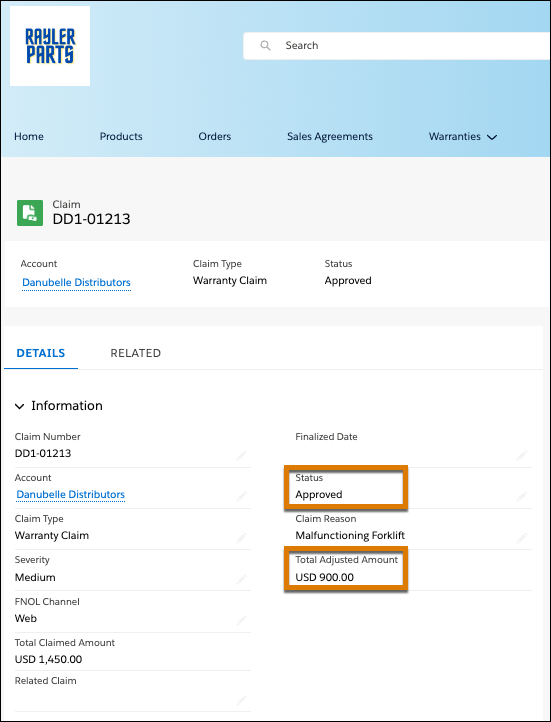Open the Sales Agreements nav item

(x=330, y=137)
